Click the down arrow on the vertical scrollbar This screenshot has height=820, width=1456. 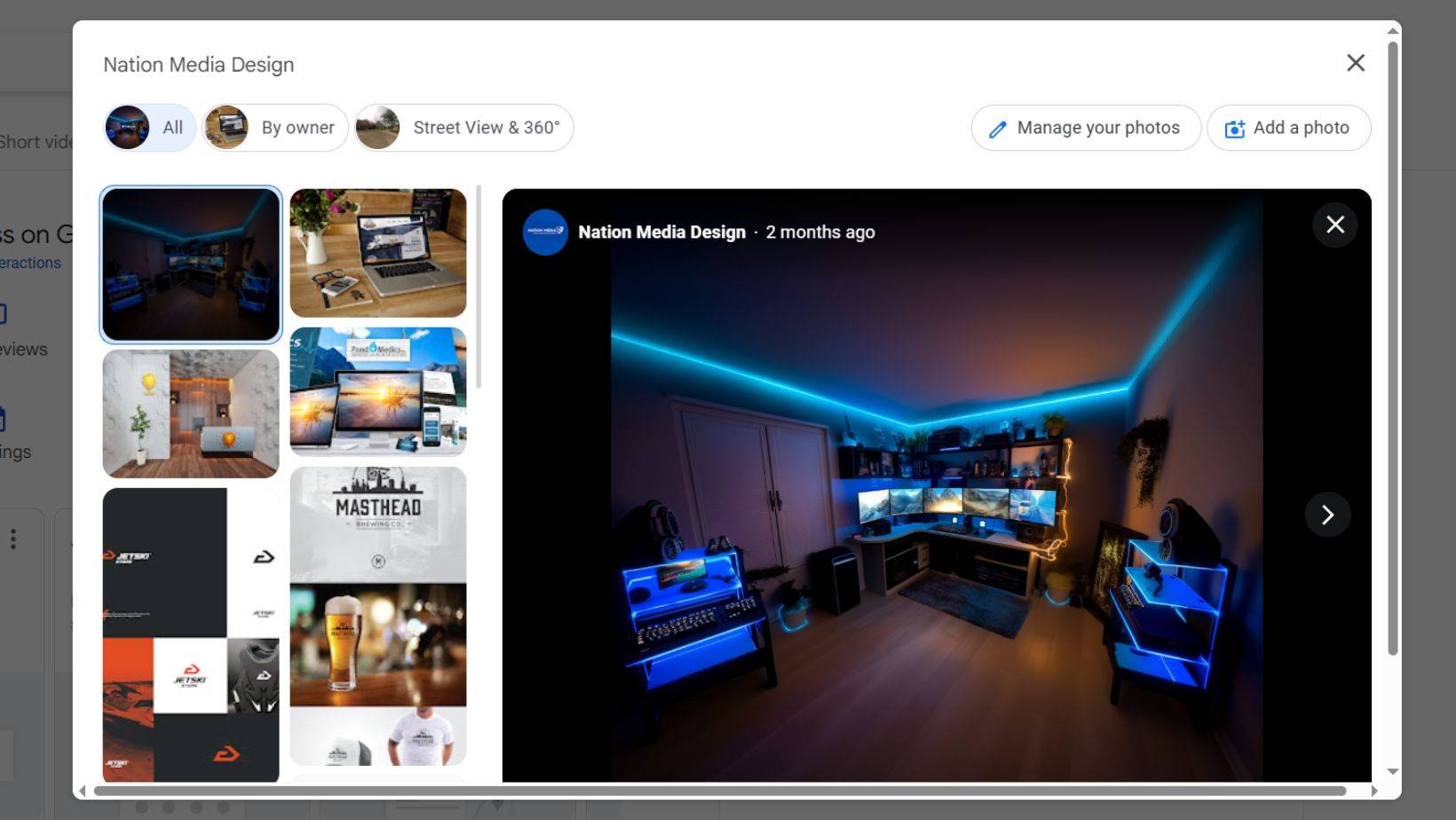(1391, 771)
